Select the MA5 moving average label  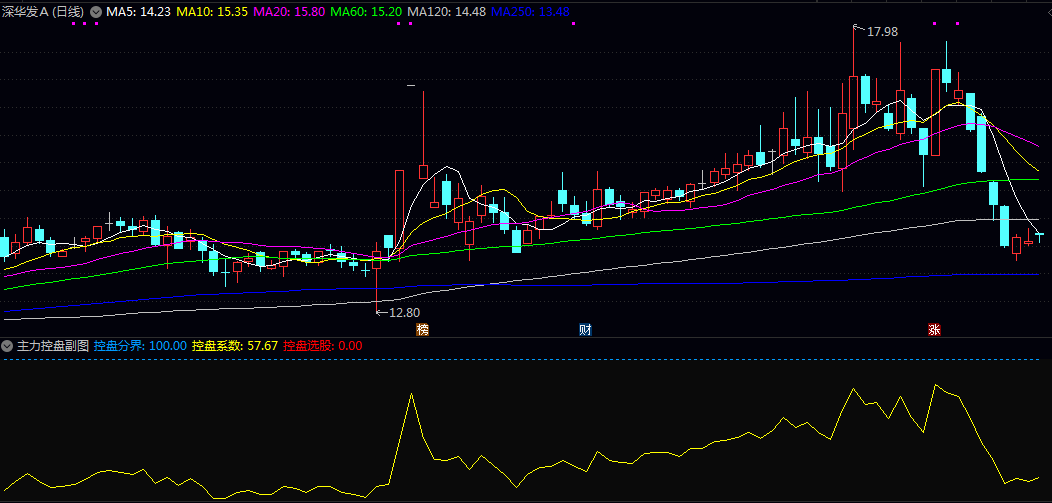coord(138,11)
